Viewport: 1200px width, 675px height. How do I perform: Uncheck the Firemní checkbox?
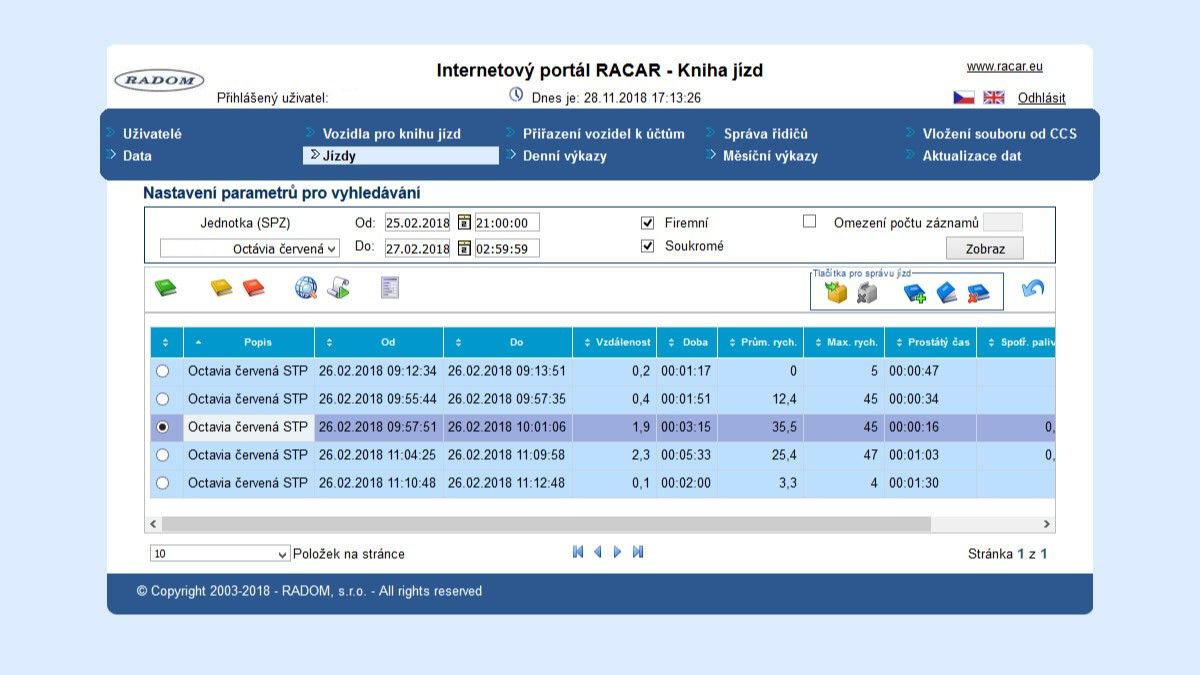pos(647,222)
